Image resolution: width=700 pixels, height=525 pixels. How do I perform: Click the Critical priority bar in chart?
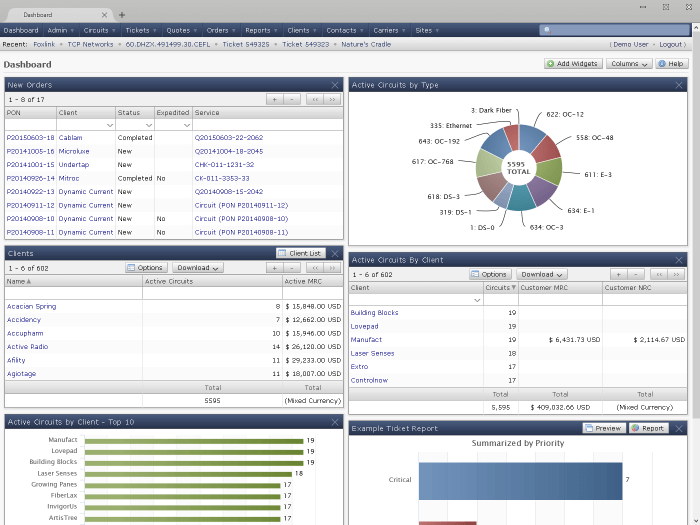pyautogui.click(x=520, y=480)
